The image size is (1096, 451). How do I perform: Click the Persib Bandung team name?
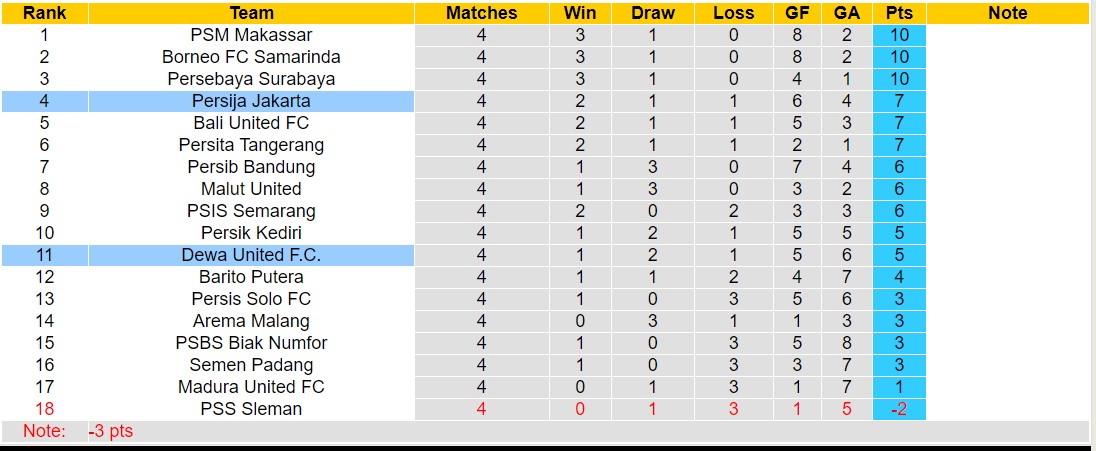[251, 167]
